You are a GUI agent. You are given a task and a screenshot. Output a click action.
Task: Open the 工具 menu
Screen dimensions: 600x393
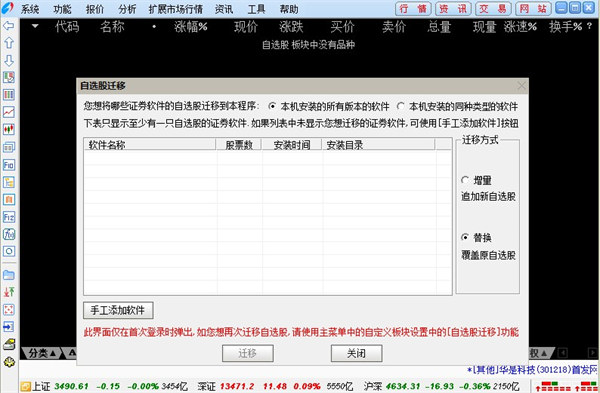(x=256, y=9)
